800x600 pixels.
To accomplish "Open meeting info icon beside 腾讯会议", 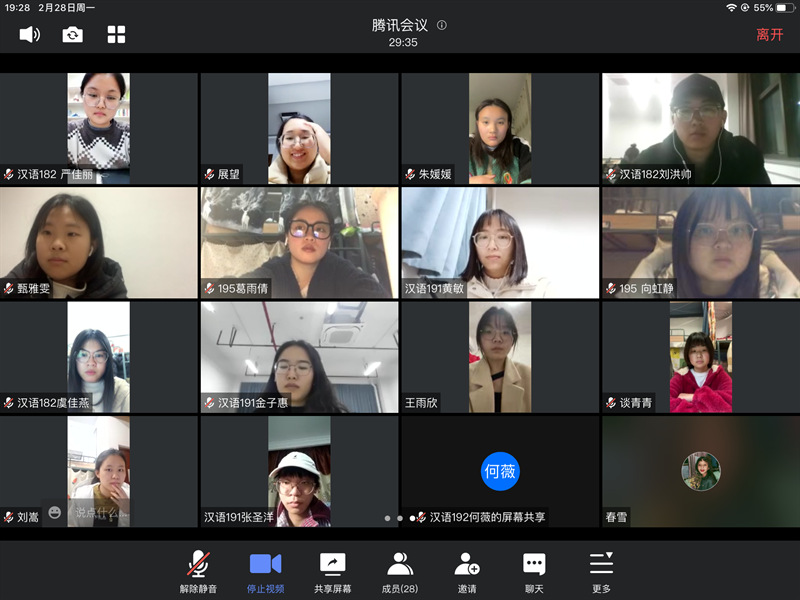I will pyautogui.click(x=442, y=25).
